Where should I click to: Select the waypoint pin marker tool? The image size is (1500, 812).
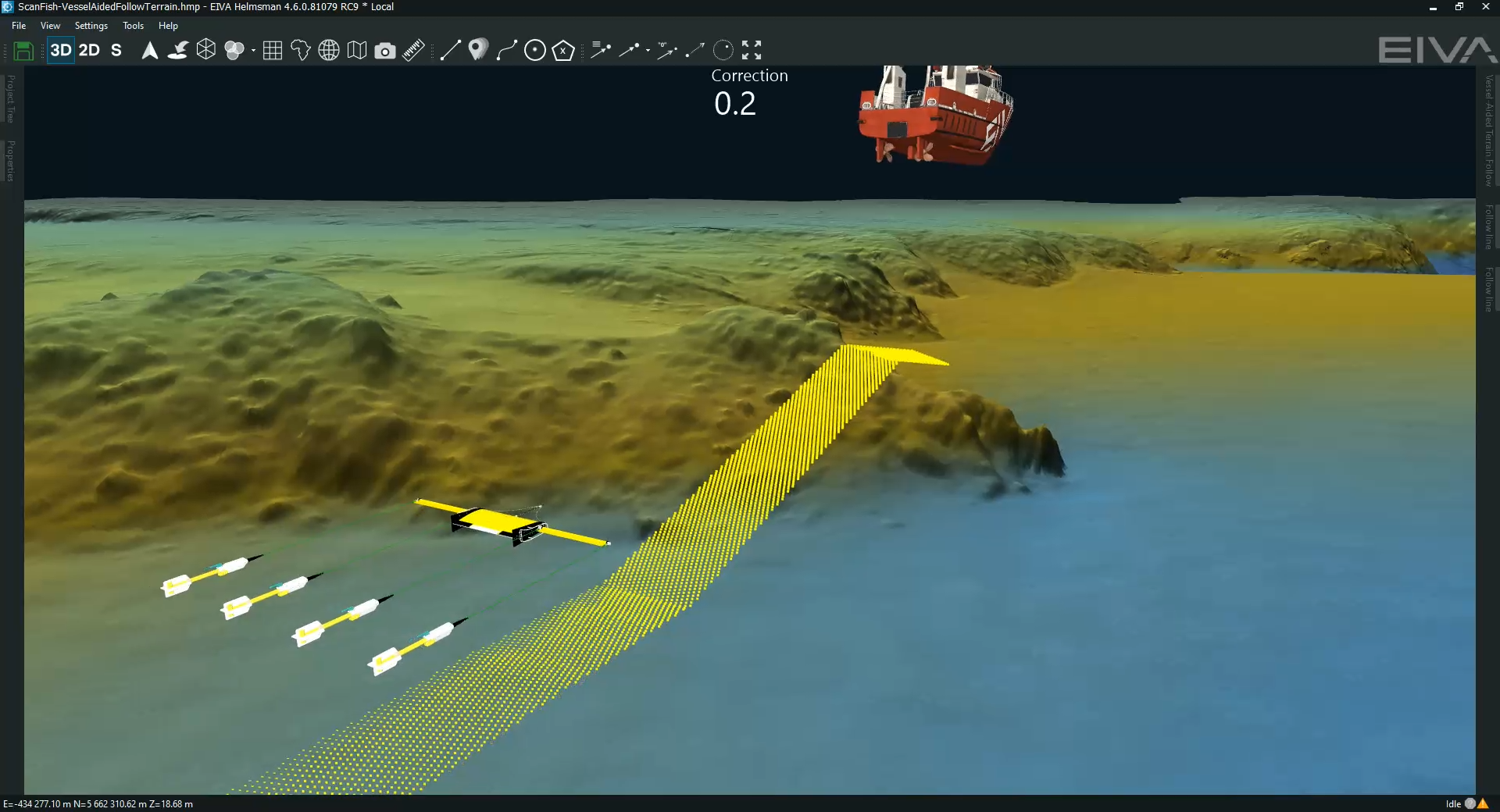(478, 51)
